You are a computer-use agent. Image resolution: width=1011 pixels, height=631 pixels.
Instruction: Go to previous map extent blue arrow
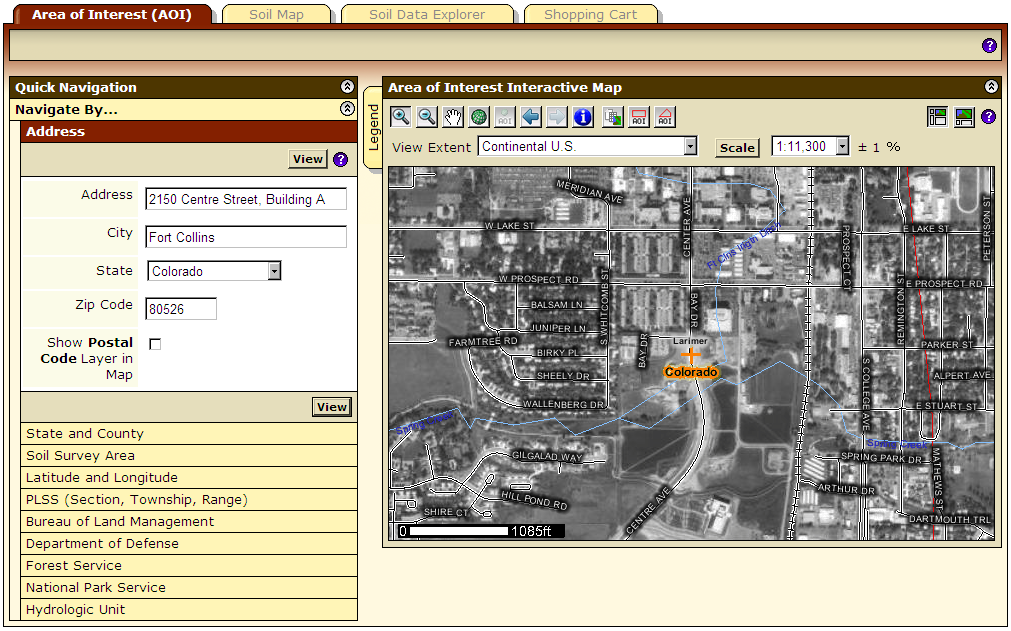531,117
